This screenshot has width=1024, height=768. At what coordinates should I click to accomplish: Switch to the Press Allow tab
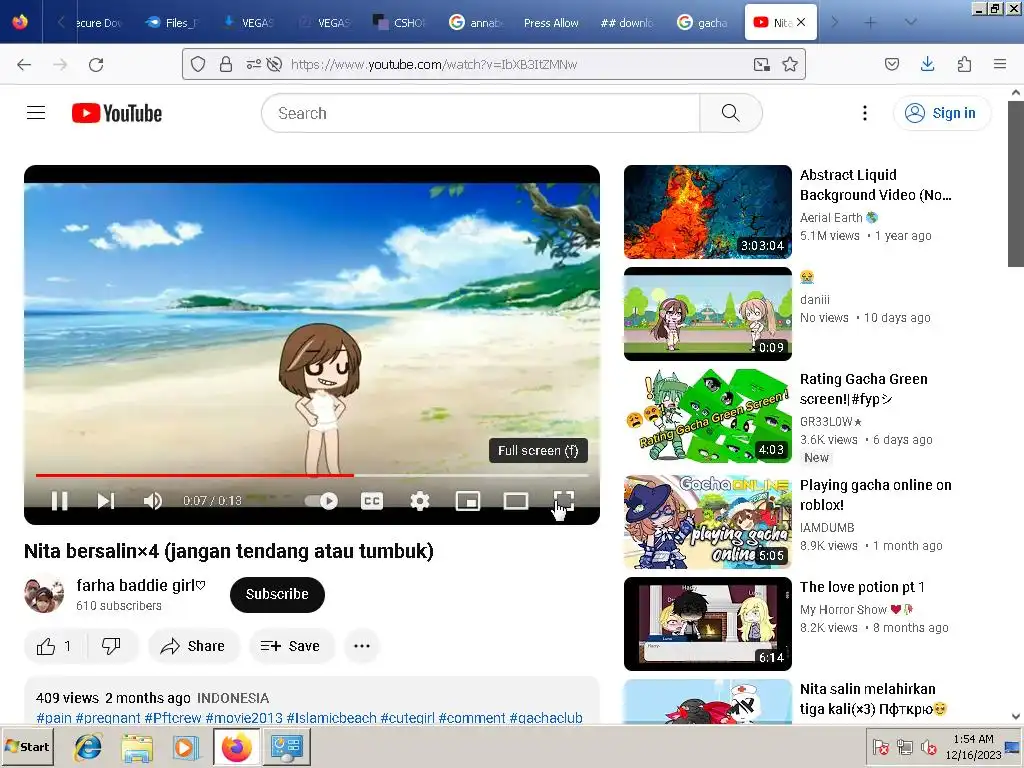(552, 22)
